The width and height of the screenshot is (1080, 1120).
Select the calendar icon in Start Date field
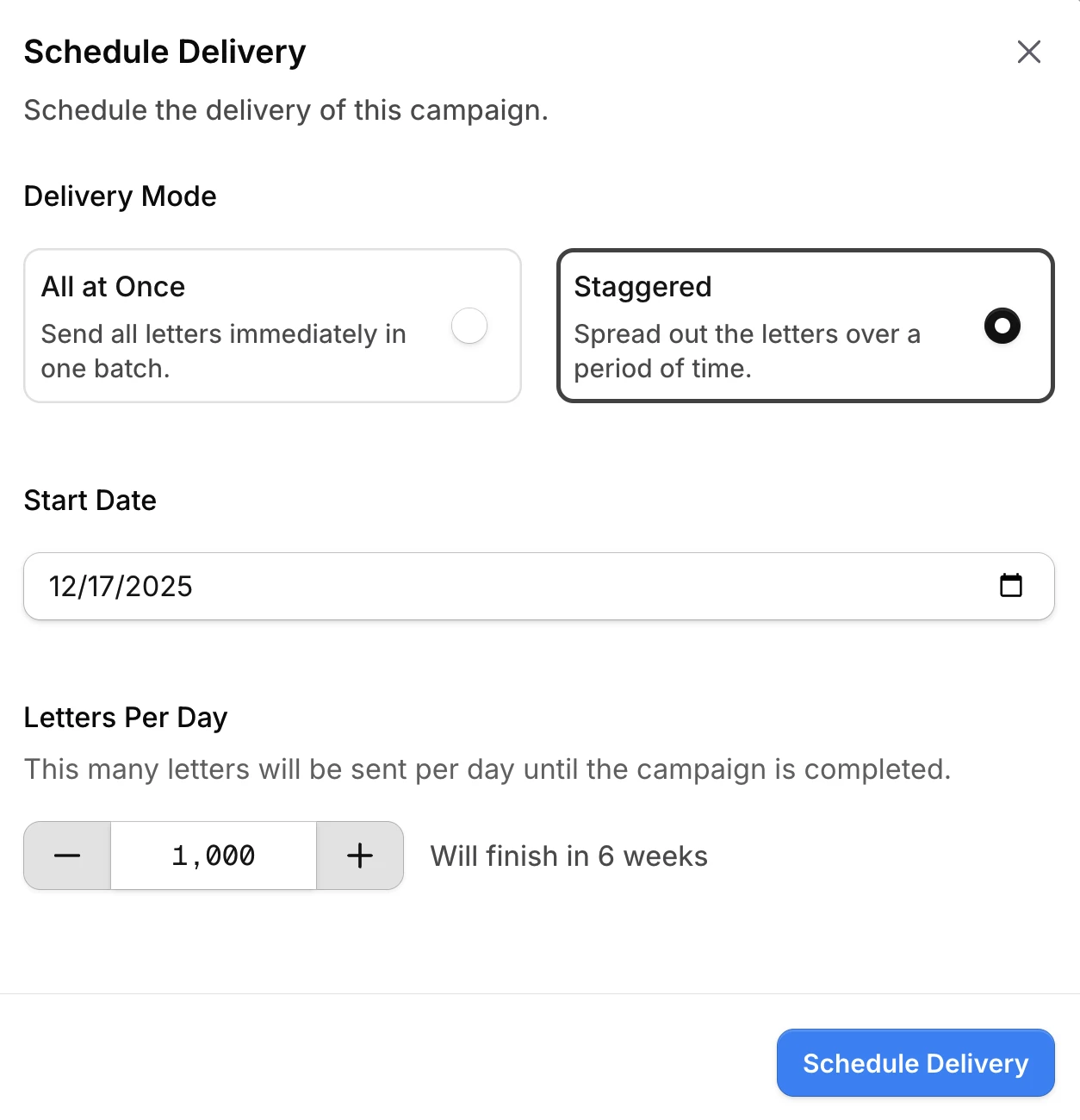pos(1013,586)
